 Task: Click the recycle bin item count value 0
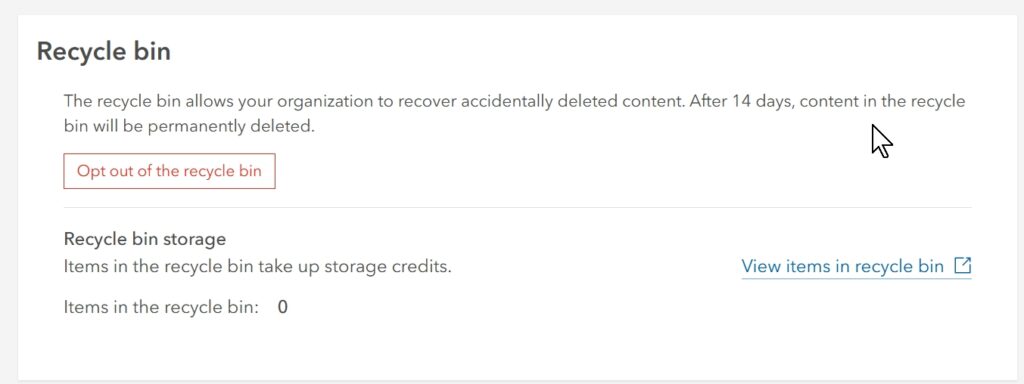click(283, 307)
